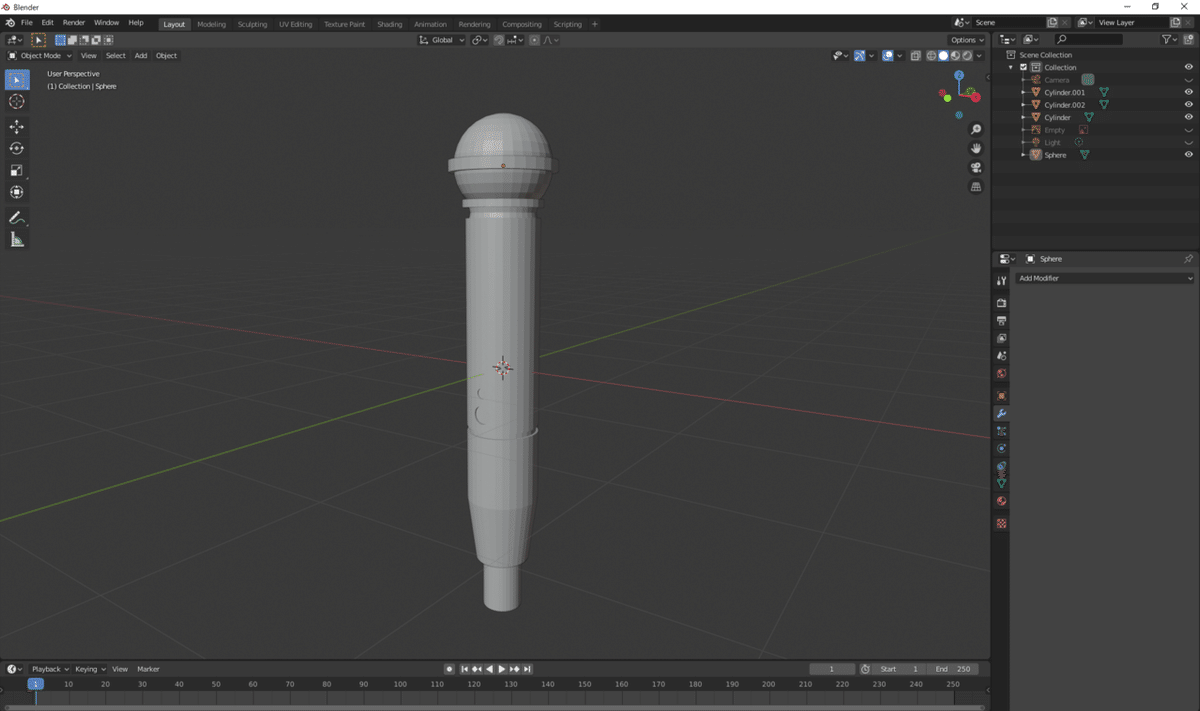Activate the Transform tool
This screenshot has width=1200, height=711.
pyautogui.click(x=17, y=192)
